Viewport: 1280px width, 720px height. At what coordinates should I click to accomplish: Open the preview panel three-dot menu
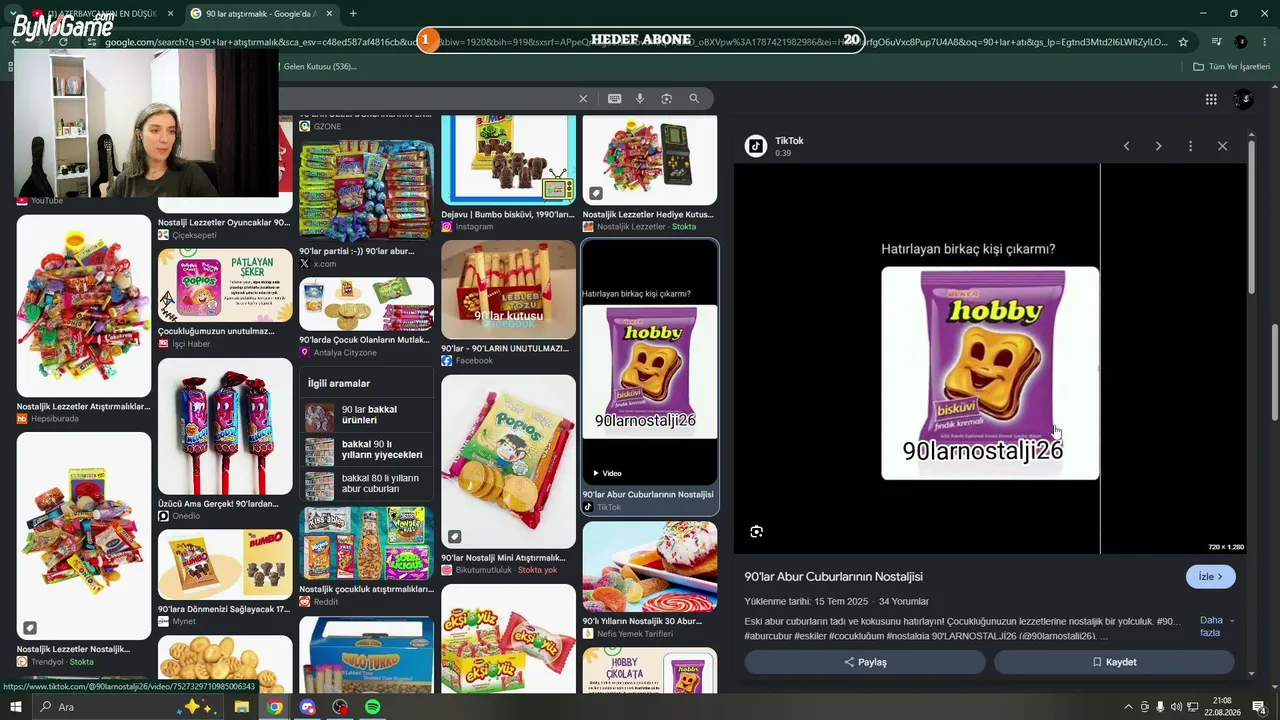[1190, 146]
